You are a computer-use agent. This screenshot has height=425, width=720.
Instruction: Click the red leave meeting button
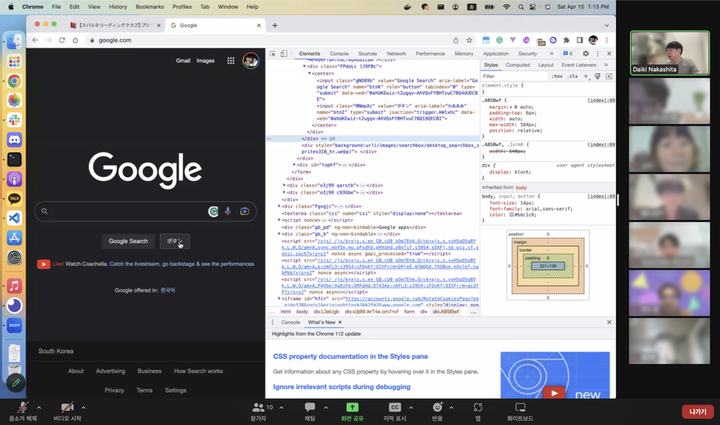pos(698,412)
